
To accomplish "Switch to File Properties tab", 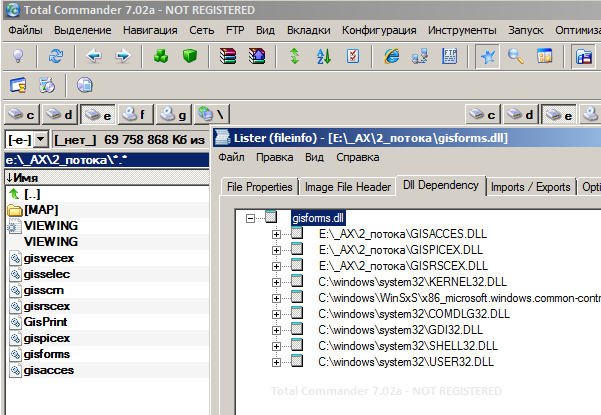I will point(259,187).
